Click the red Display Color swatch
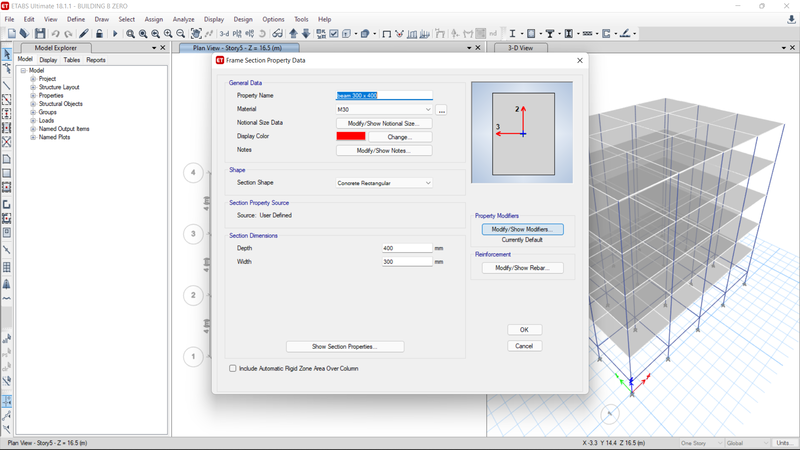This screenshot has width=800, height=450. (351, 136)
